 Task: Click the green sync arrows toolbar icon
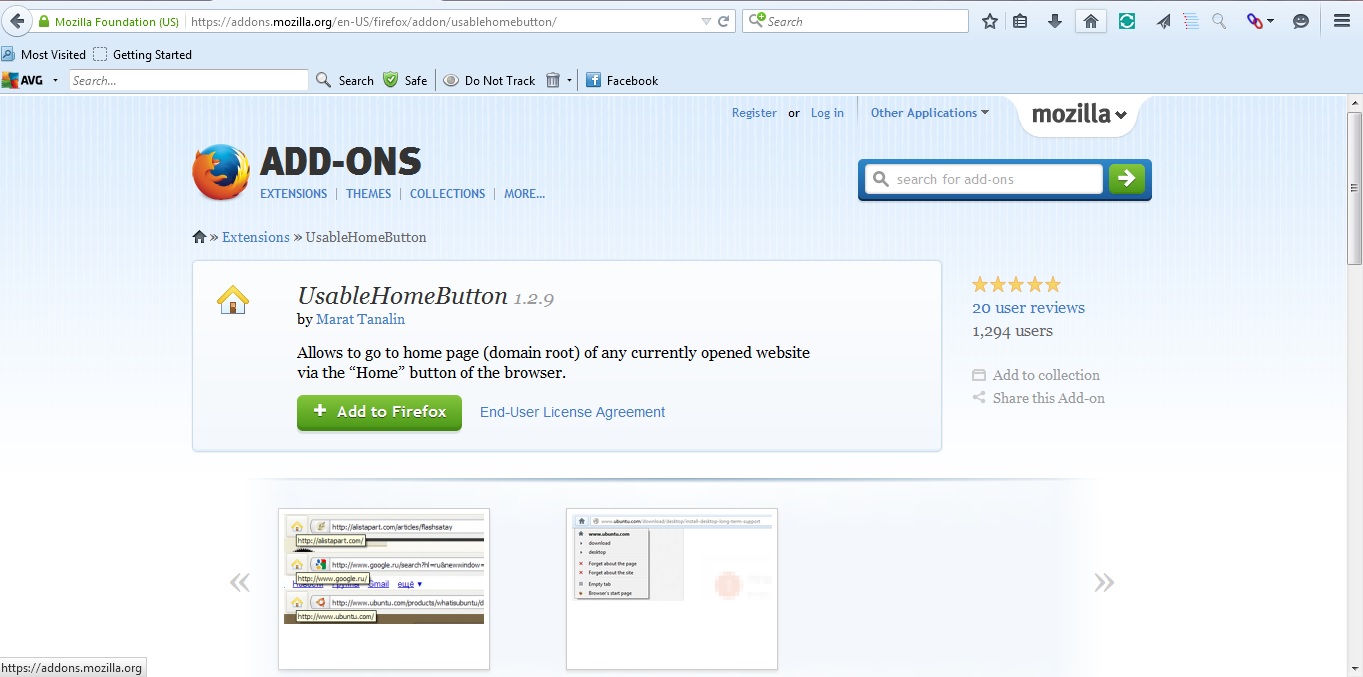pyautogui.click(x=1127, y=21)
